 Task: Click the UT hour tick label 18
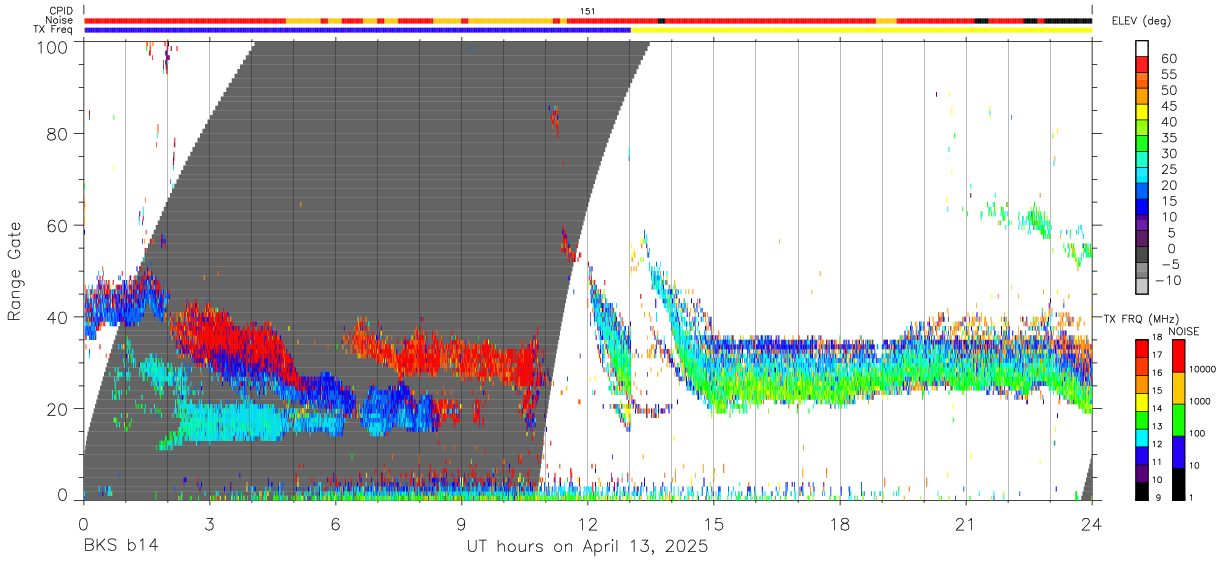point(840,522)
